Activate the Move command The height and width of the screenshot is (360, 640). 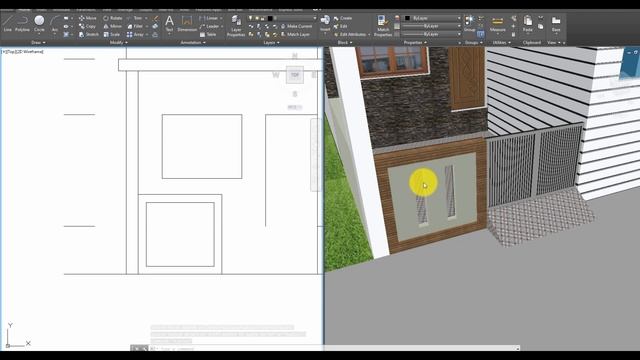88,18
